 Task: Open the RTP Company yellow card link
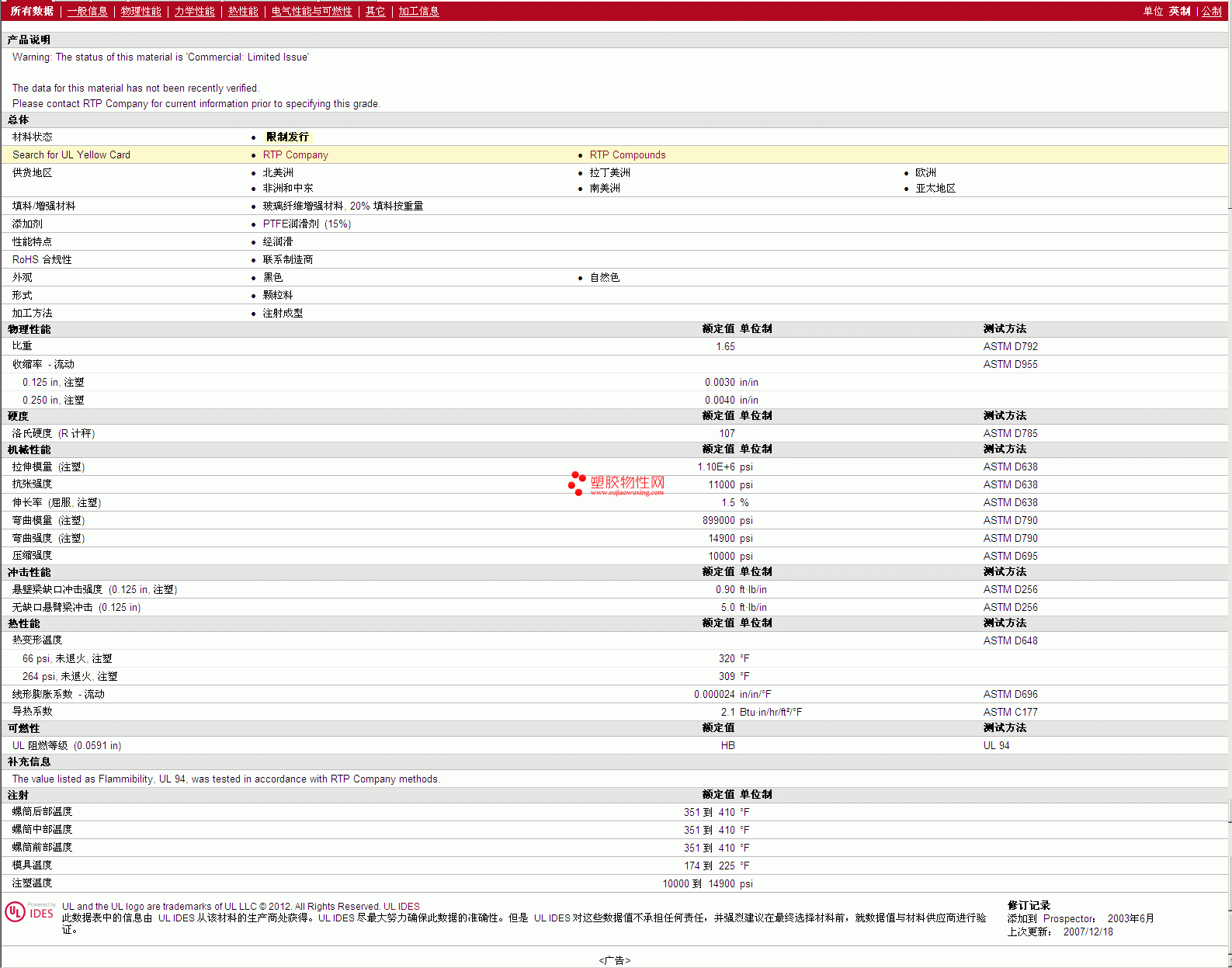295,154
